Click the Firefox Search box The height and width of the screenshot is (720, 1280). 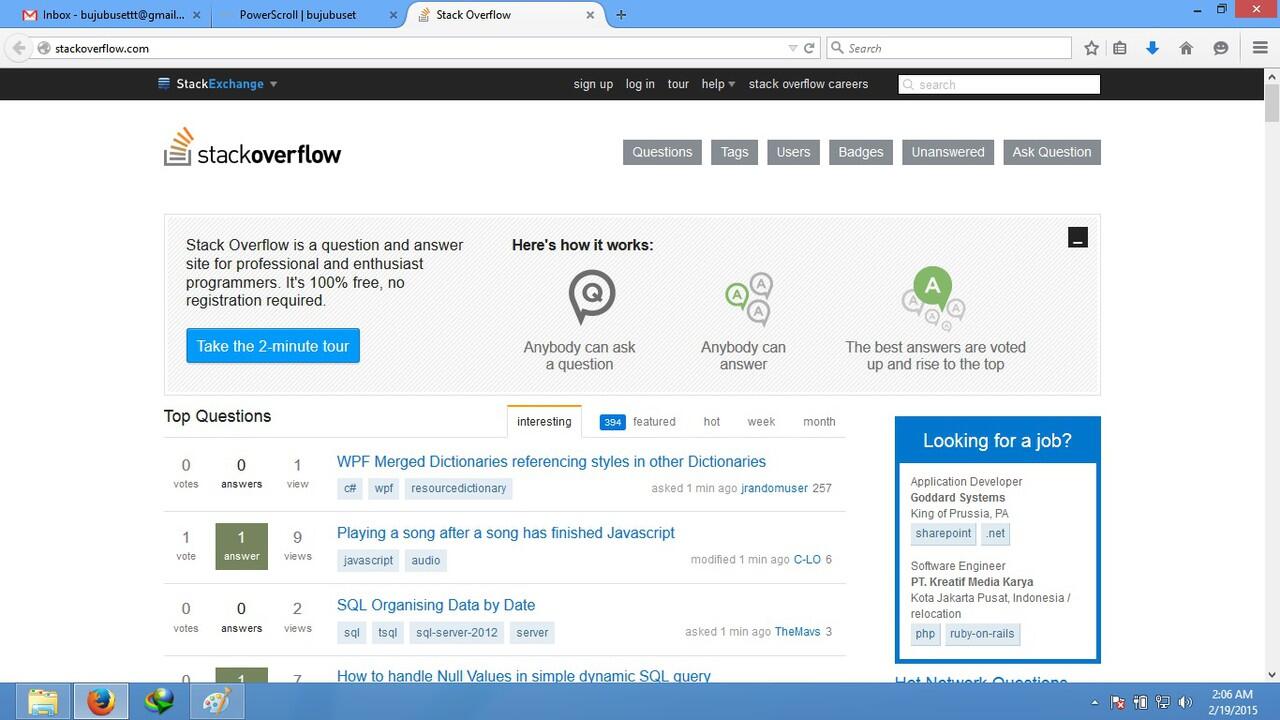coord(949,48)
